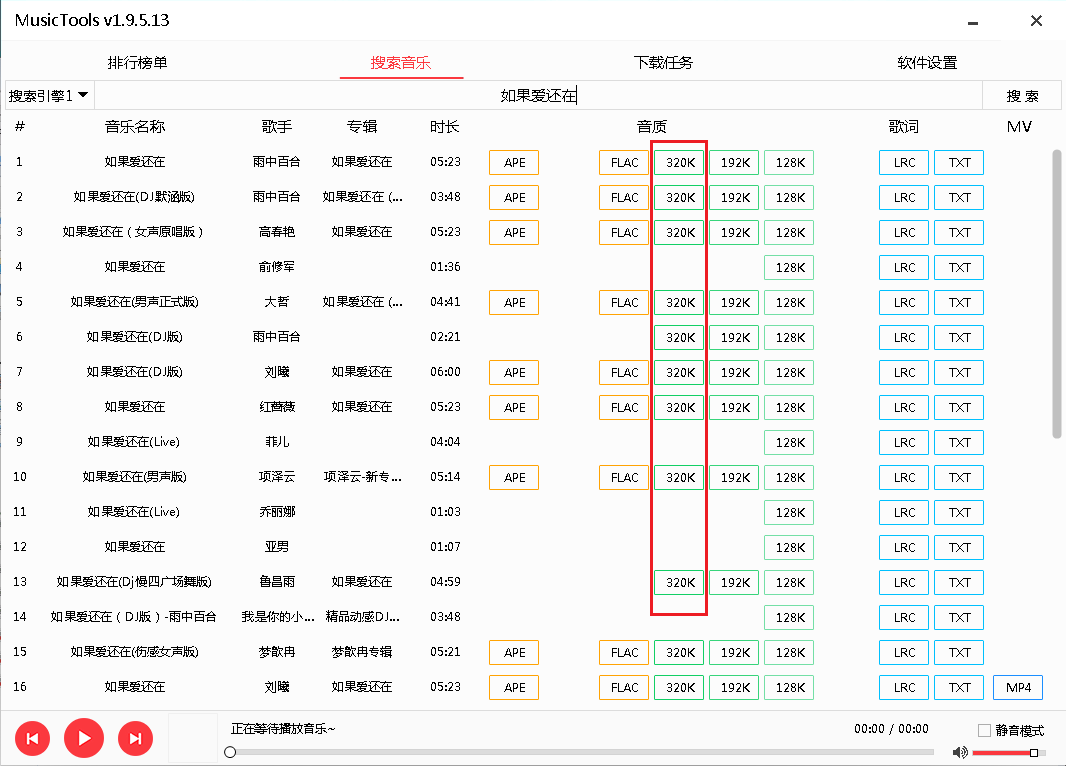Open the 下载任务 tab

point(664,63)
